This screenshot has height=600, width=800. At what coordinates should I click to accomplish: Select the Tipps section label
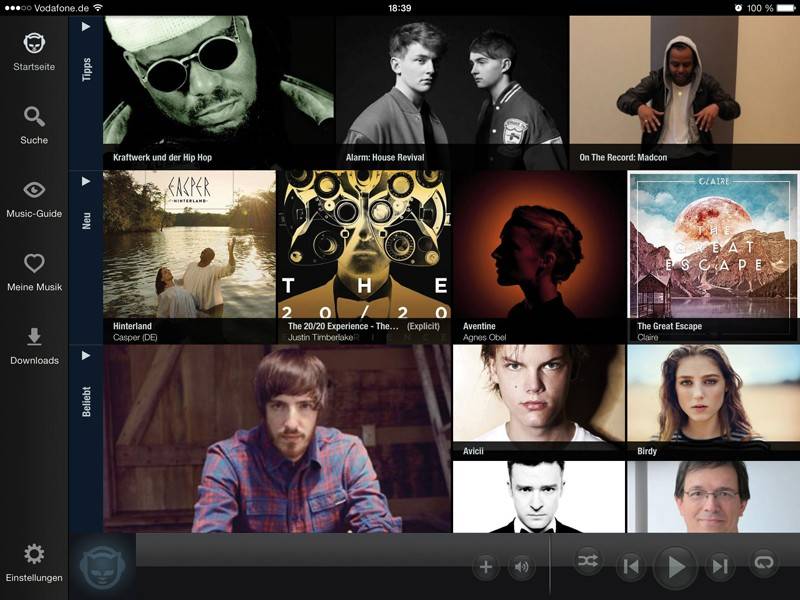(x=87, y=69)
